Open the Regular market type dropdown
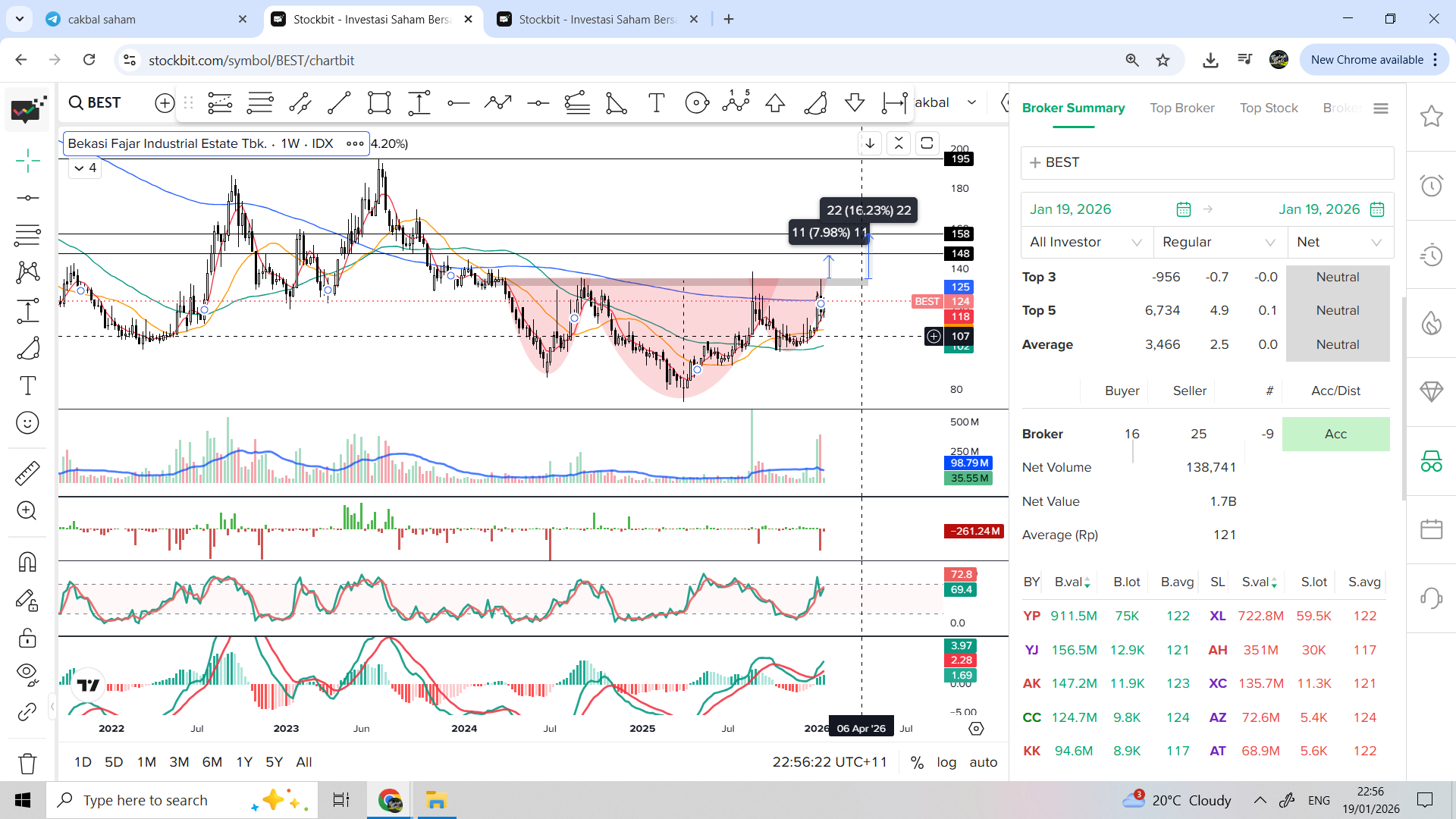This screenshot has height=819, width=1456. pyautogui.click(x=1219, y=242)
